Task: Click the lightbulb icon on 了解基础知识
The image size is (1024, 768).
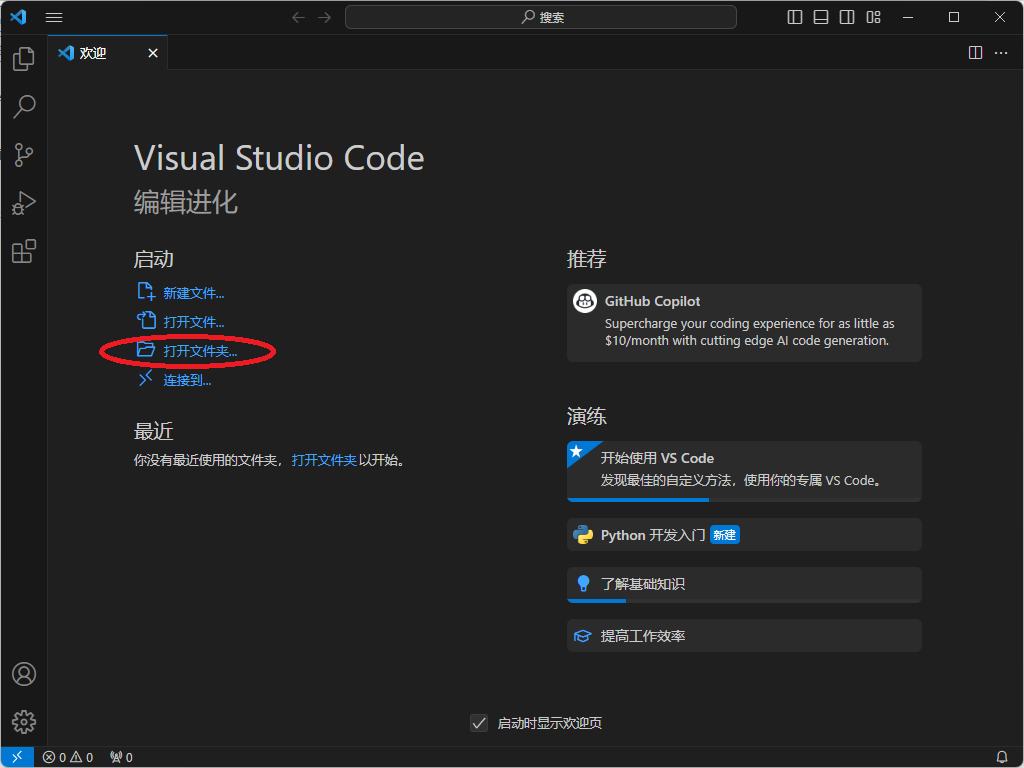Action: pyautogui.click(x=583, y=584)
